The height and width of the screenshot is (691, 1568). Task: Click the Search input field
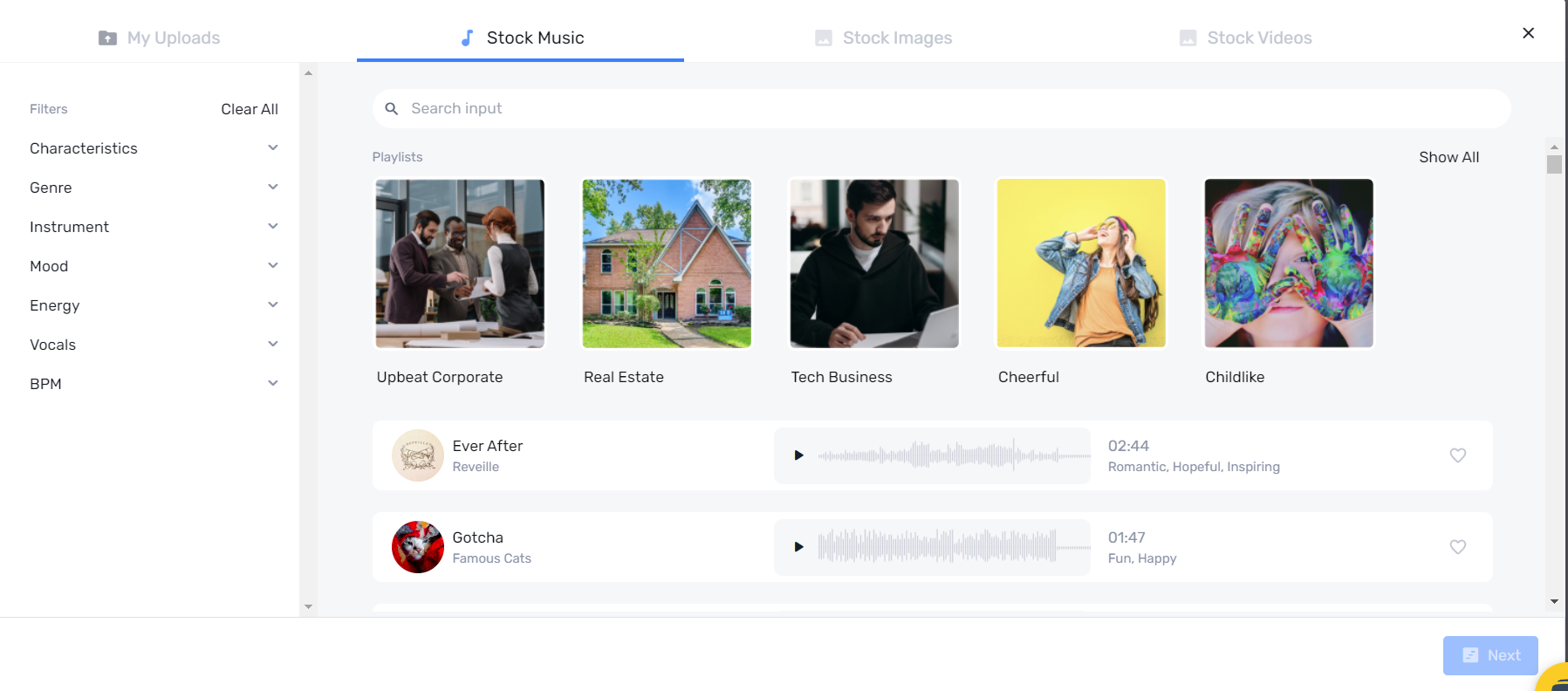[951, 109]
